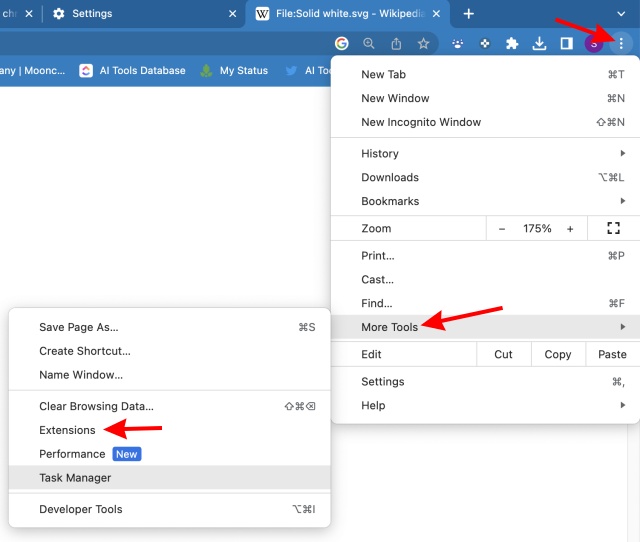This screenshot has height=542, width=640.
Task: Open the Extensions puzzle piece icon
Action: point(513,43)
